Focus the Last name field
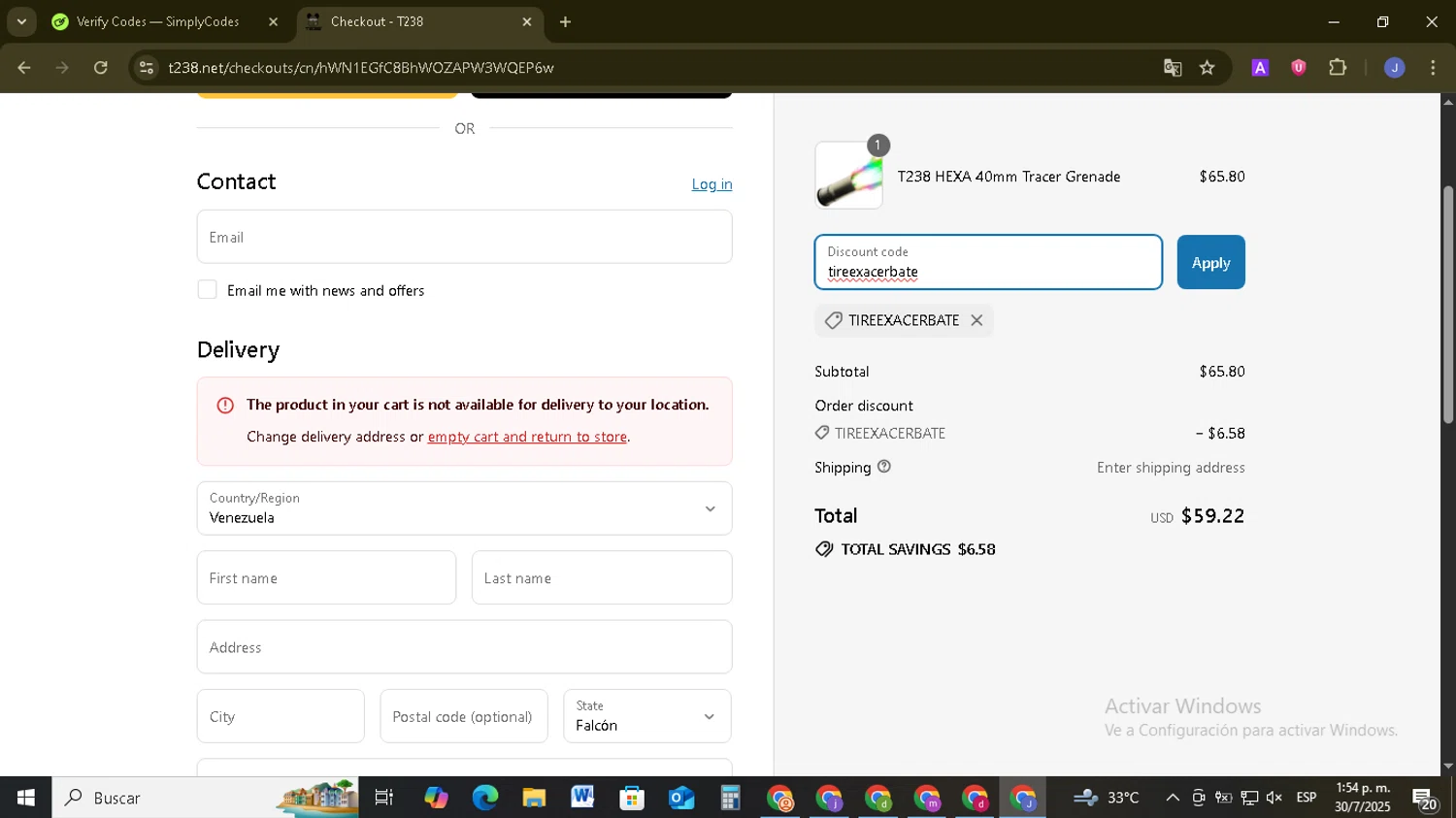This screenshot has height=818, width=1456. coord(602,578)
